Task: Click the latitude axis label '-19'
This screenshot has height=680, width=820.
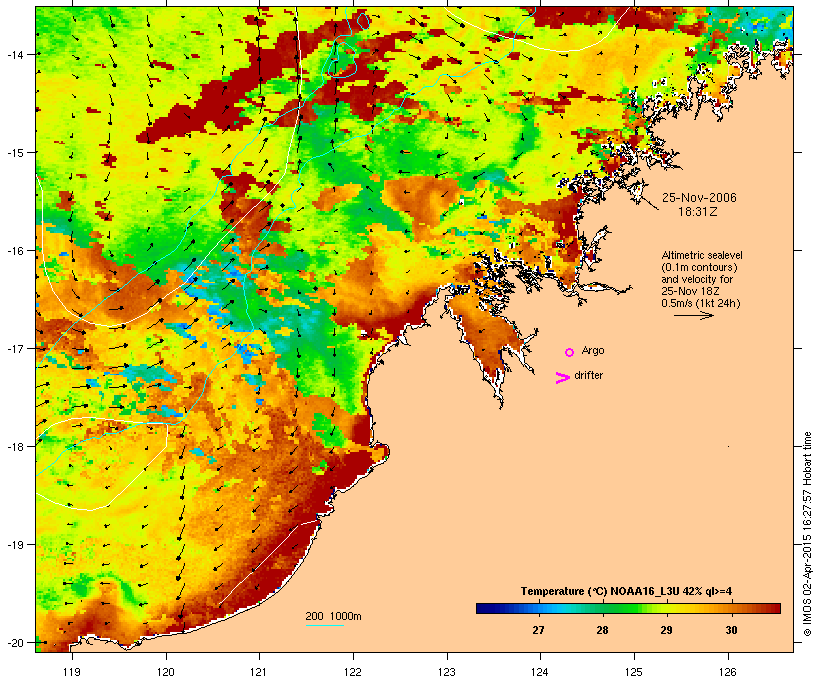Action: 15,545
